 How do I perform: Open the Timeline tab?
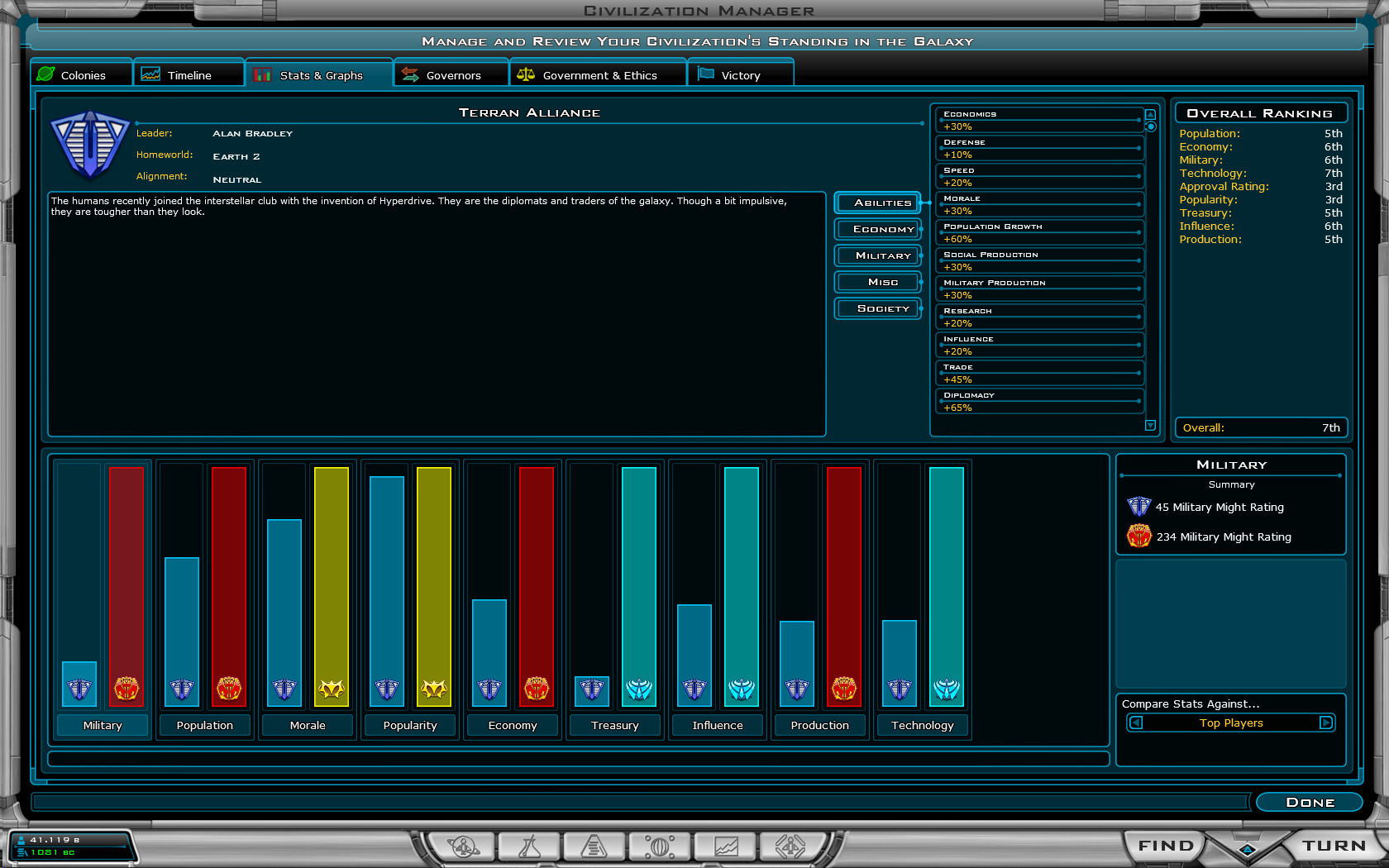(x=189, y=75)
